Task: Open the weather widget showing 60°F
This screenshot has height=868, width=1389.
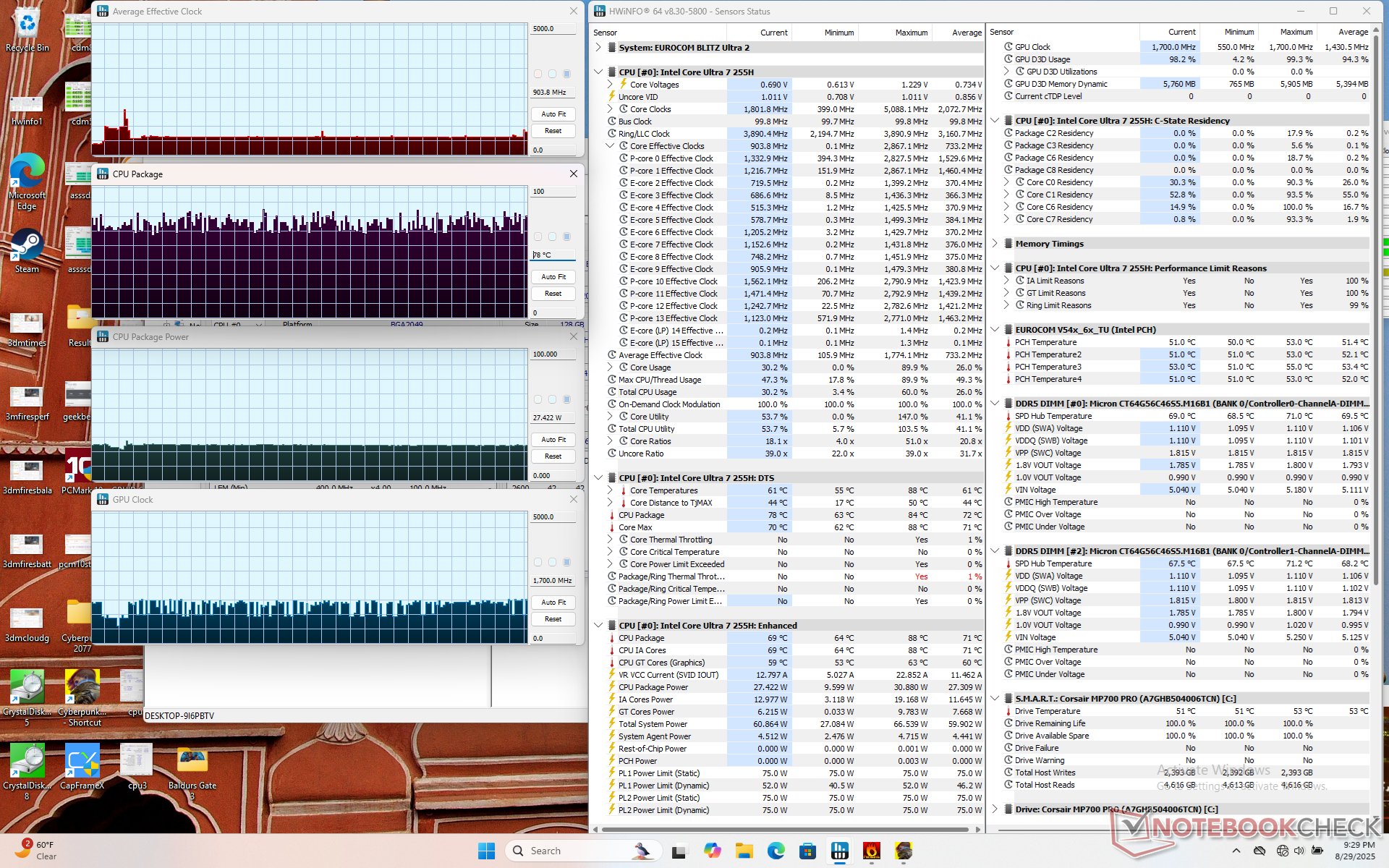Action: pyautogui.click(x=36, y=850)
